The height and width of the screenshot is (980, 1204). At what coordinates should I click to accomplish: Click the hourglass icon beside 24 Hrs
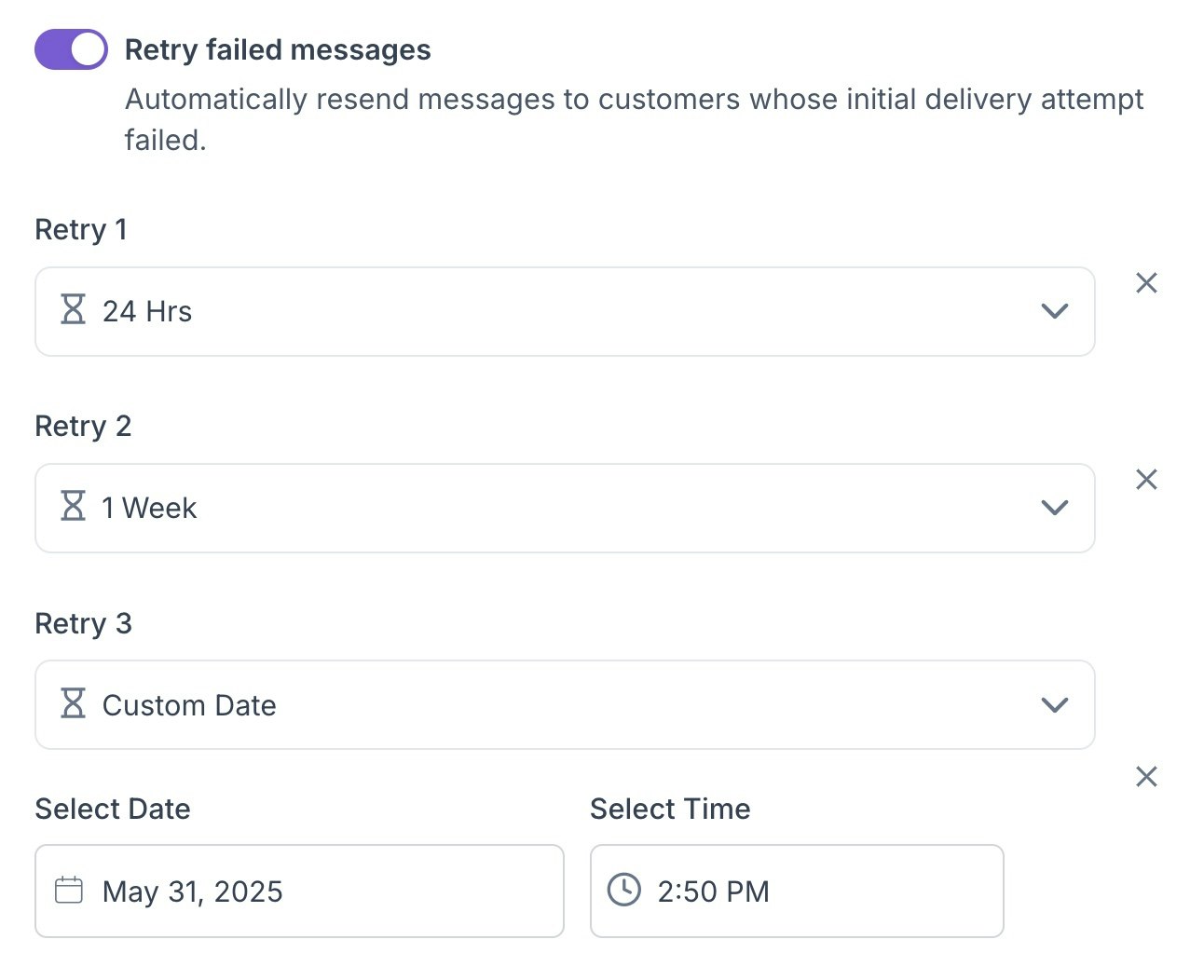pos(73,310)
